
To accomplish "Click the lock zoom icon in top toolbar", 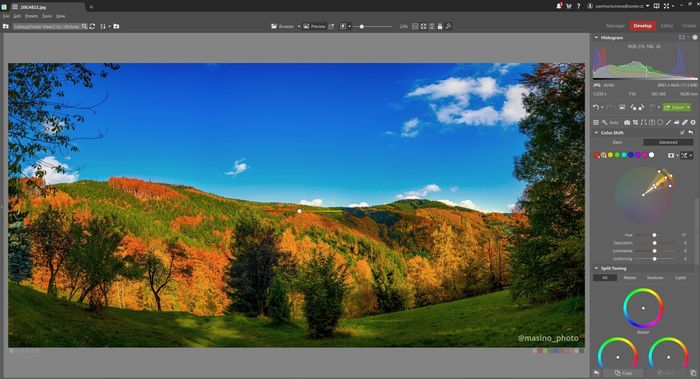I will [x=440, y=26].
